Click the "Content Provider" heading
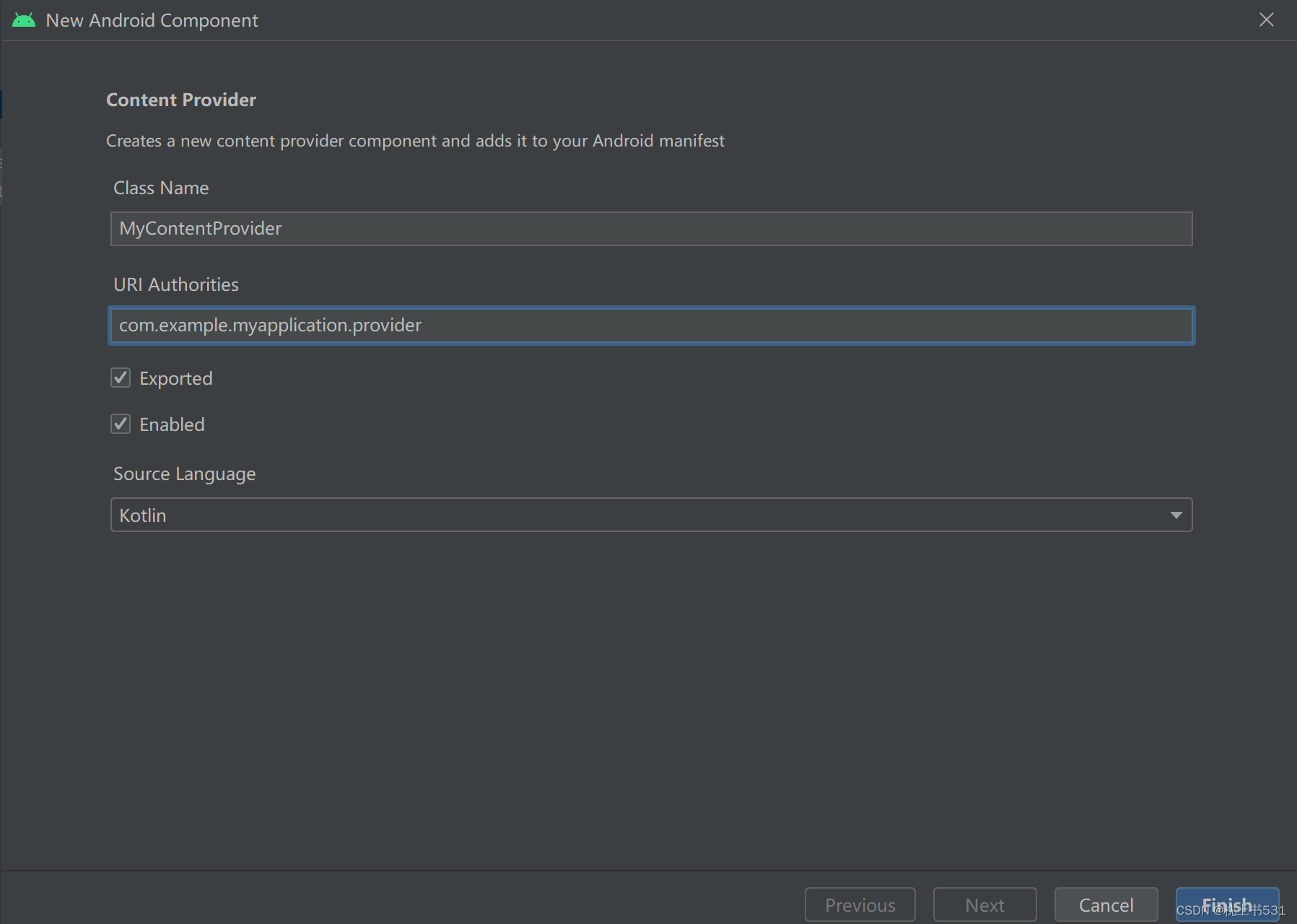 coord(181,100)
